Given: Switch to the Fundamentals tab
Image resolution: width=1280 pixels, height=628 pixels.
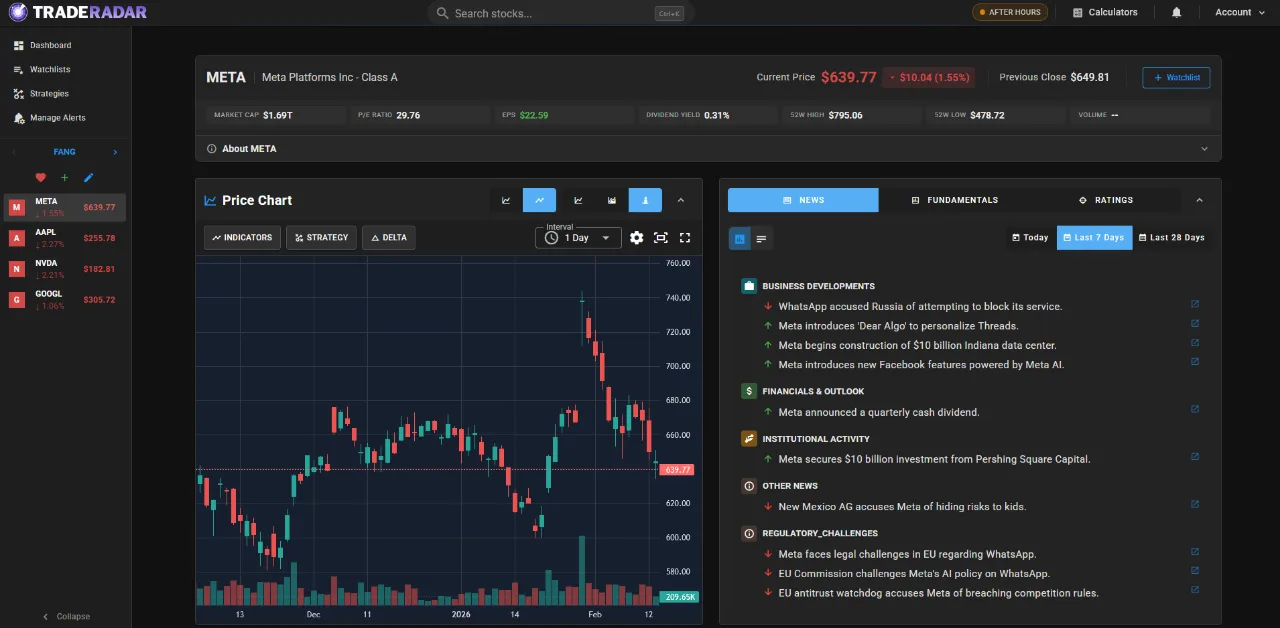Looking at the screenshot, I should [954, 200].
